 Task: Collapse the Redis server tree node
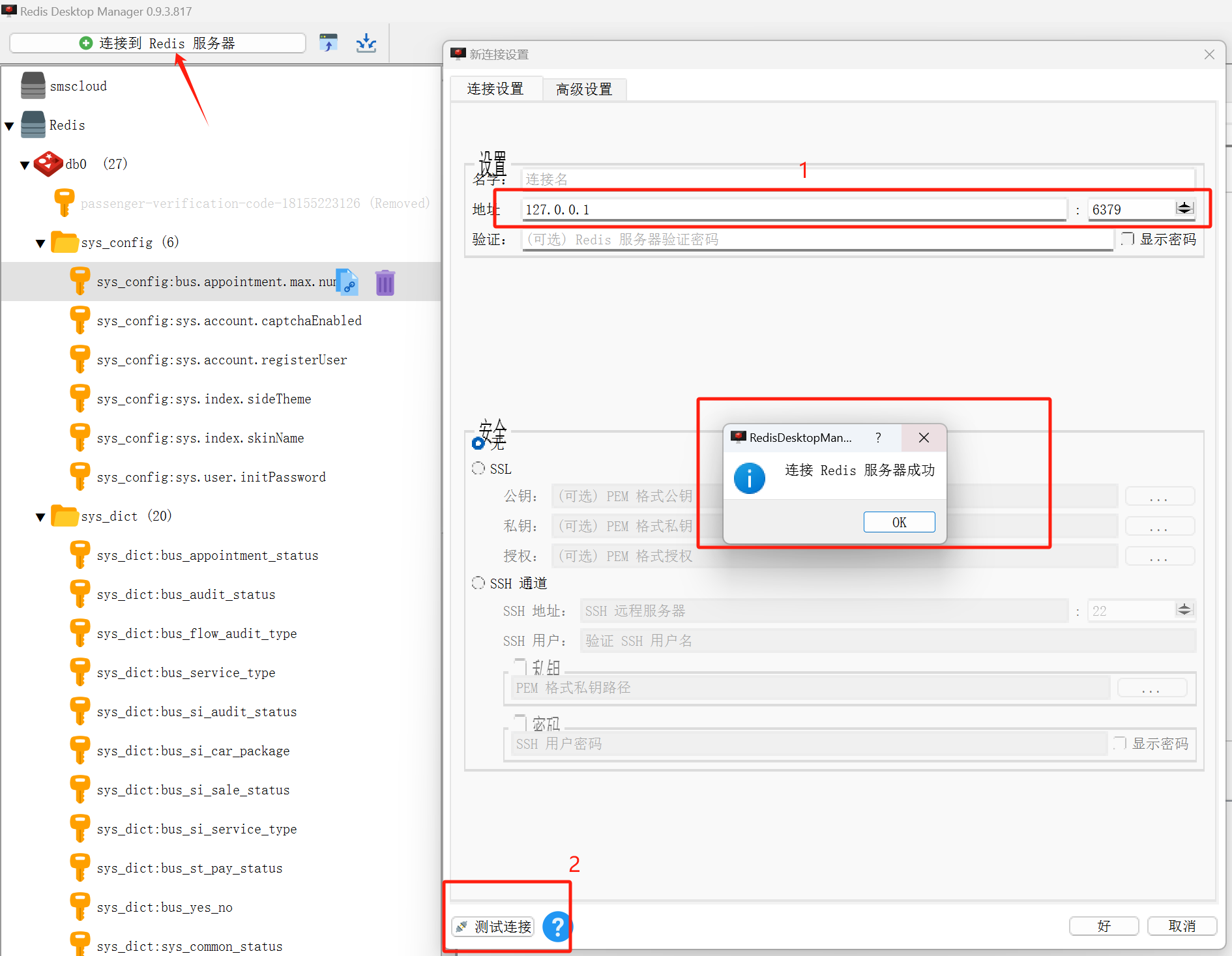pyautogui.click(x=9, y=126)
